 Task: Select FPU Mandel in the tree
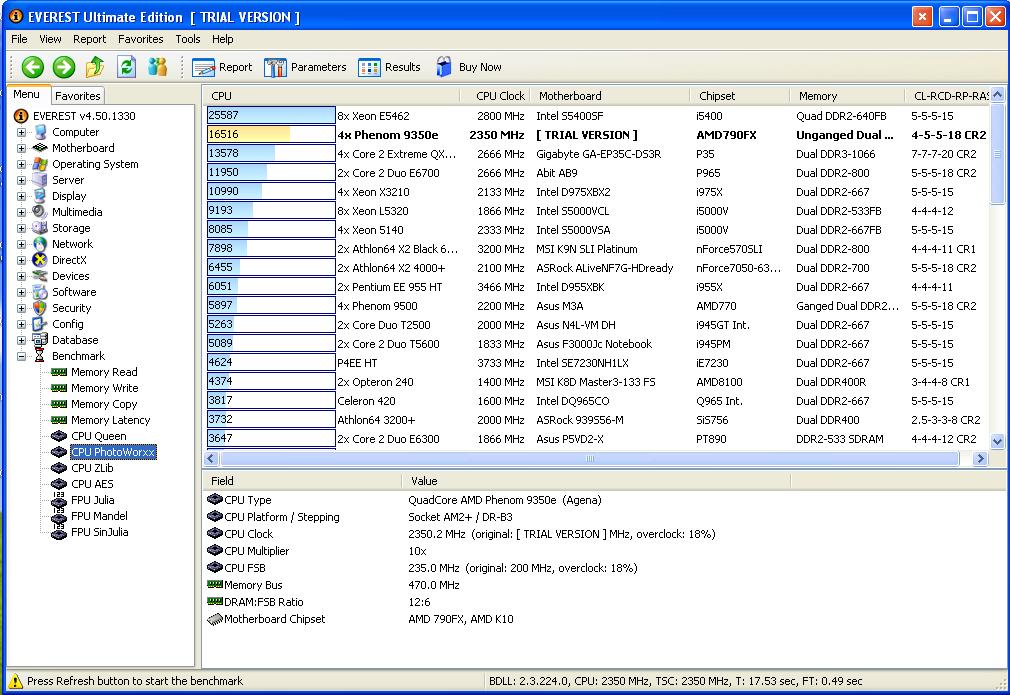pyautogui.click(x=98, y=516)
